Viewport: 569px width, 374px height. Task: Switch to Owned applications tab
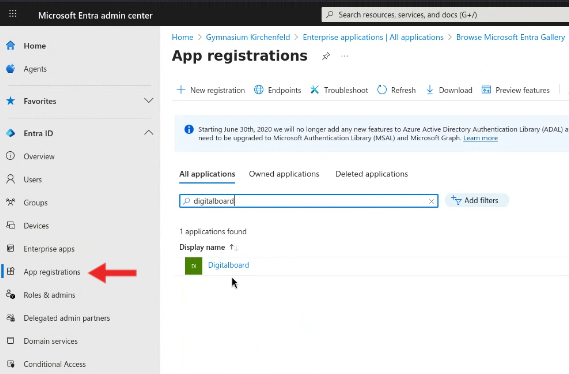tap(284, 174)
